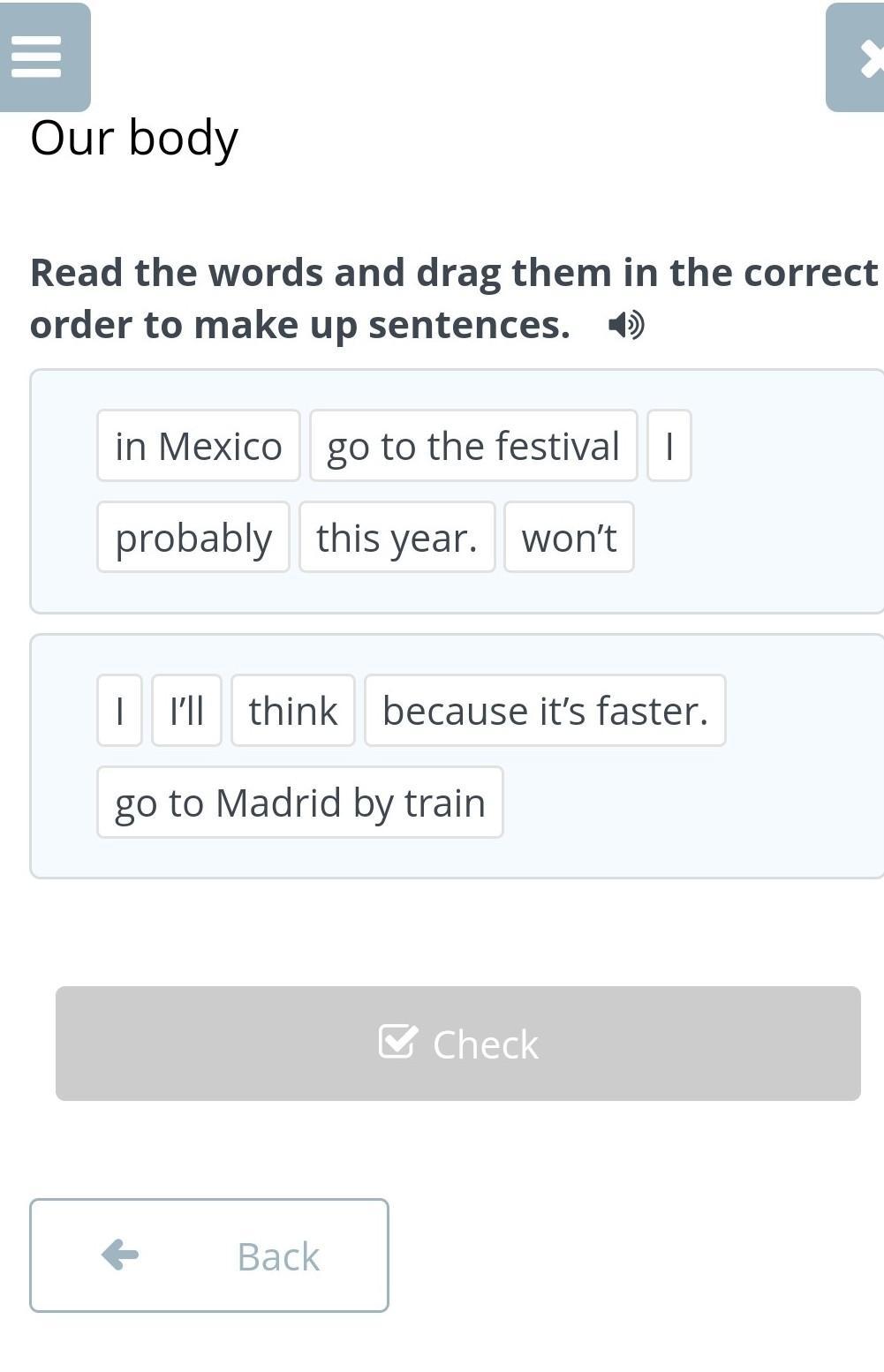Pick the 'I' tile in second sentence
Image resolution: width=884 pixels, height=1372 pixels.
[119, 711]
